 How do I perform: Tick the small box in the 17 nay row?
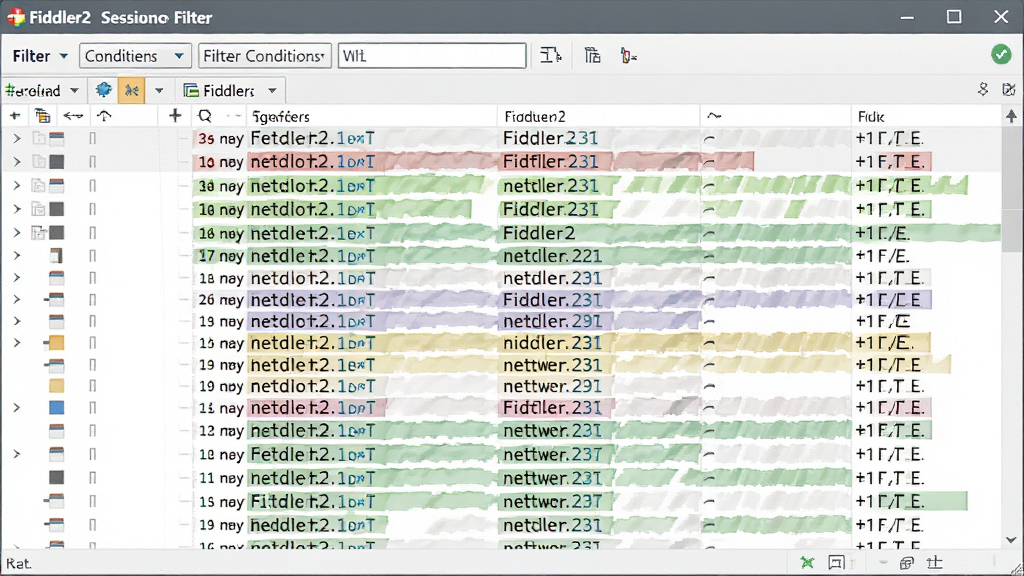pyautogui.click(x=92, y=256)
